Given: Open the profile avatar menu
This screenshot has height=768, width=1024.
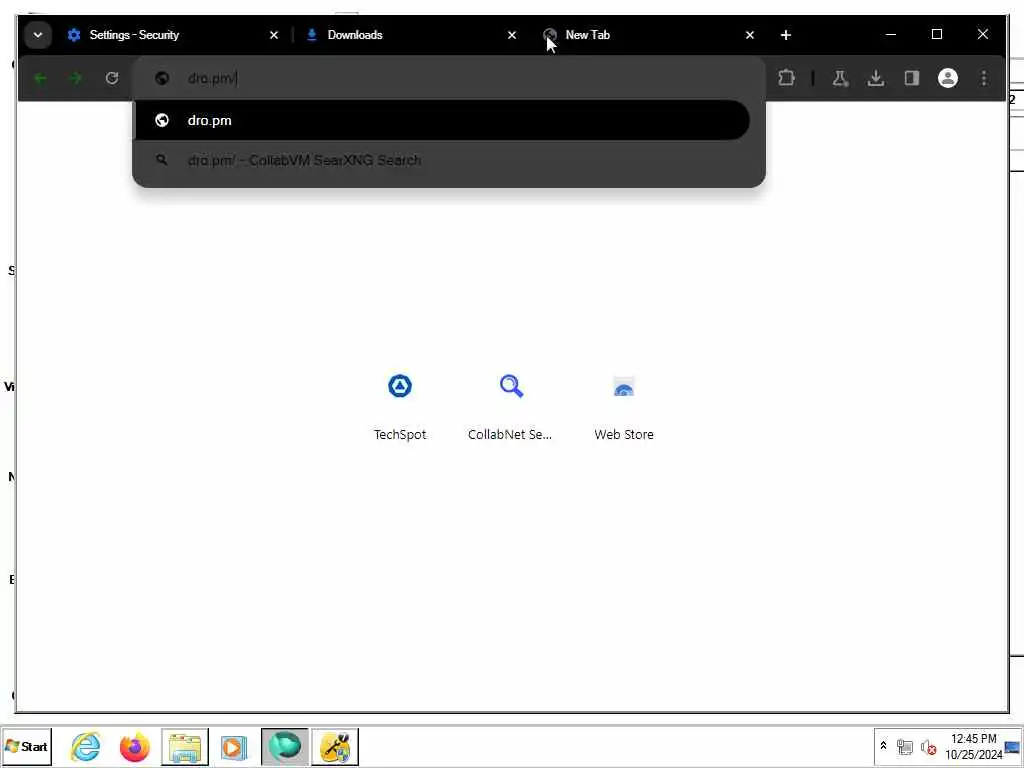Looking at the screenshot, I should (x=948, y=78).
